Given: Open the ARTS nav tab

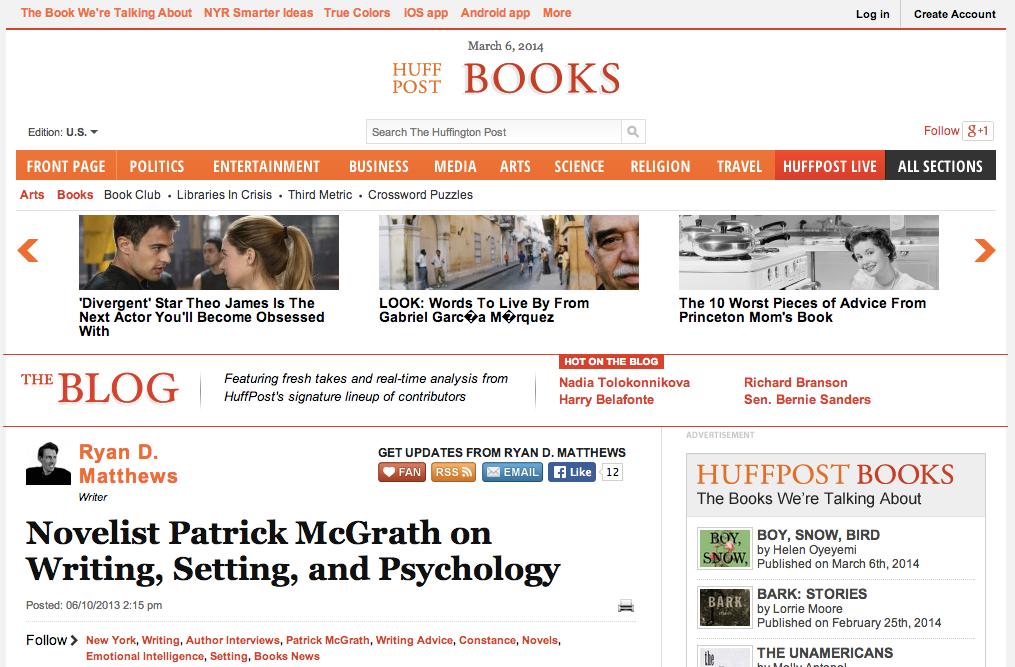Looking at the screenshot, I should click(x=515, y=166).
